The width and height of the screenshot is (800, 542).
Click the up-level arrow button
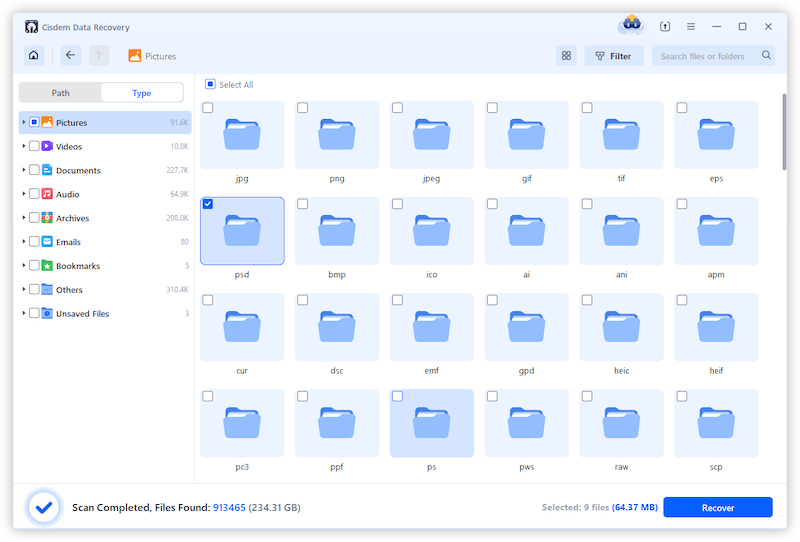[x=99, y=56]
